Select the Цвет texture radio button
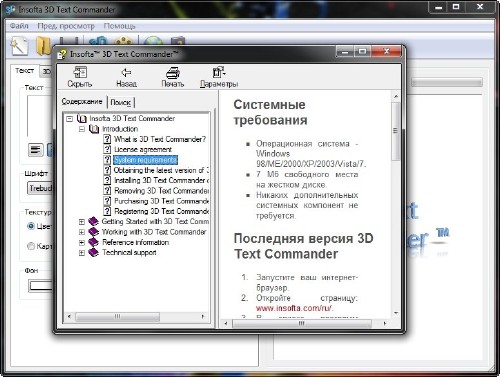This screenshot has height=377, width=500. [31, 226]
